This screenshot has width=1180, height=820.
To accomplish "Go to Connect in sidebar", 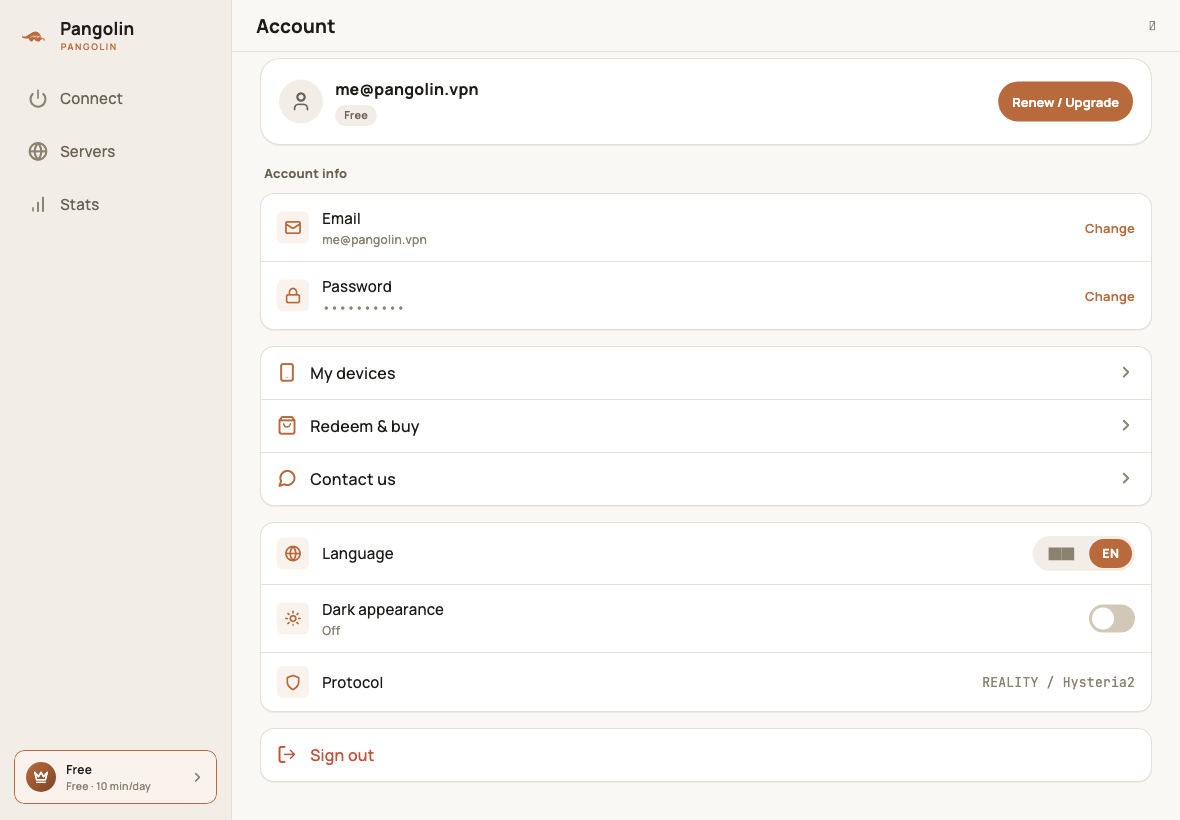I will point(116,99).
